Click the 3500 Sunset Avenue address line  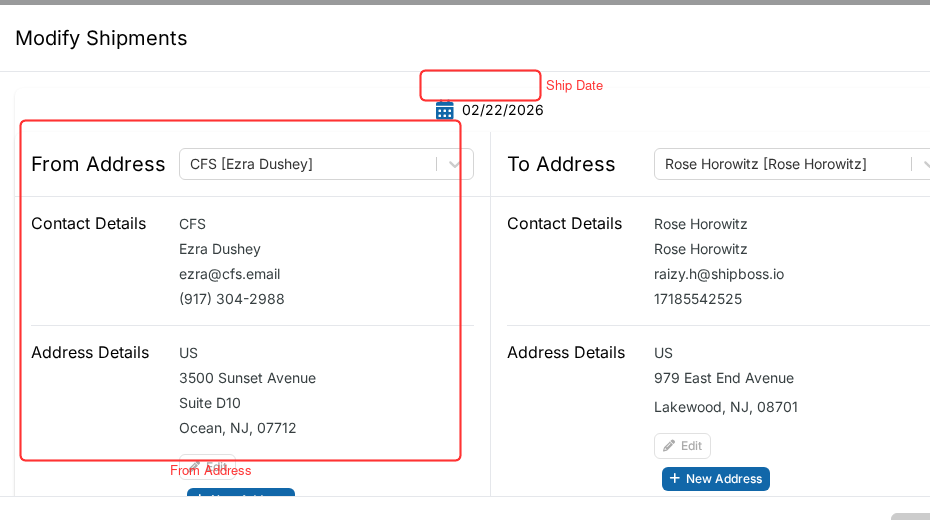247,378
